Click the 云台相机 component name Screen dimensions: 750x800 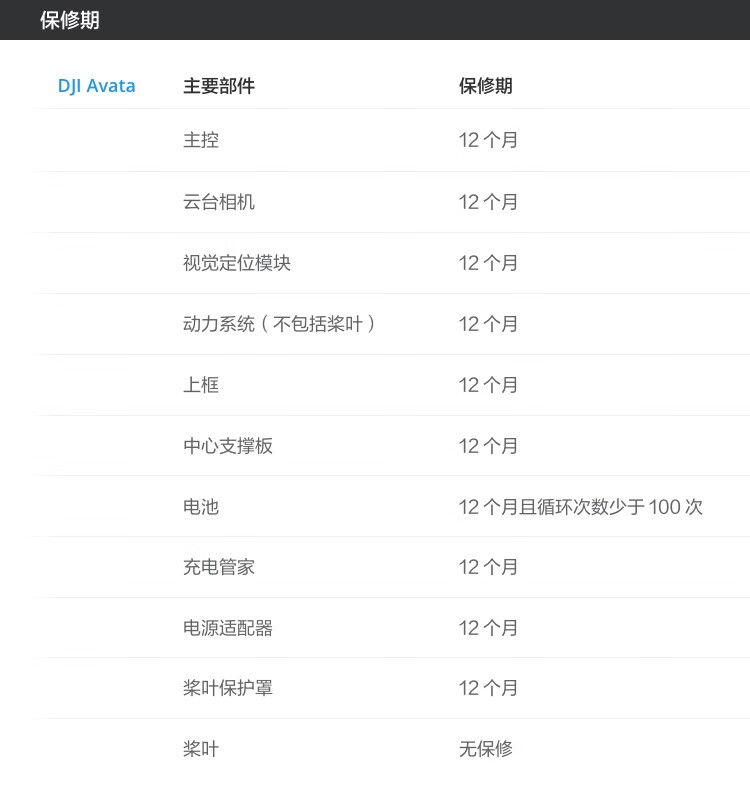pos(219,202)
